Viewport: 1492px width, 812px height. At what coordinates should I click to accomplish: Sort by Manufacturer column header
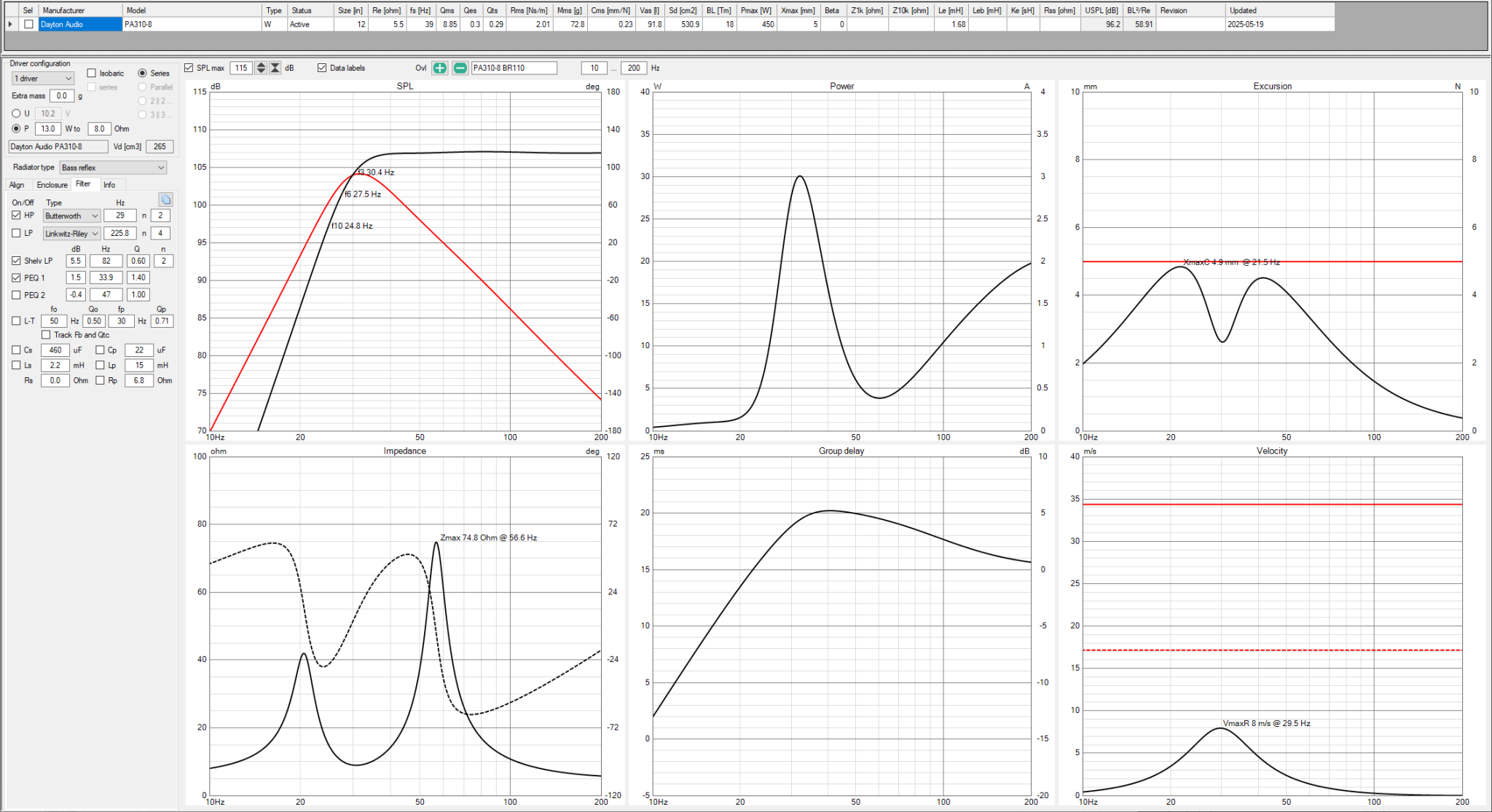pyautogui.click(x=80, y=10)
